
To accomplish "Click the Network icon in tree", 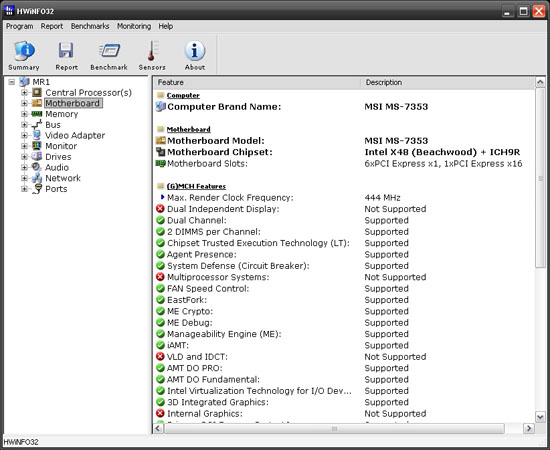I will point(36,178).
